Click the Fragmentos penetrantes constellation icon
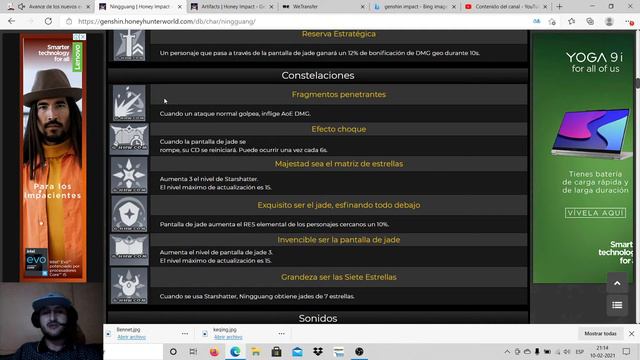 (129, 103)
